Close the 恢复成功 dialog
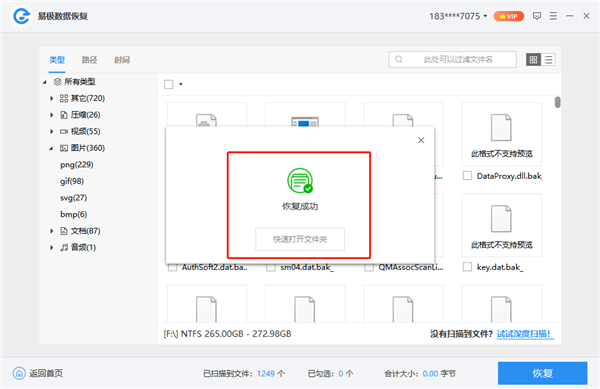Screen dimensions: 600x389 tap(421, 140)
